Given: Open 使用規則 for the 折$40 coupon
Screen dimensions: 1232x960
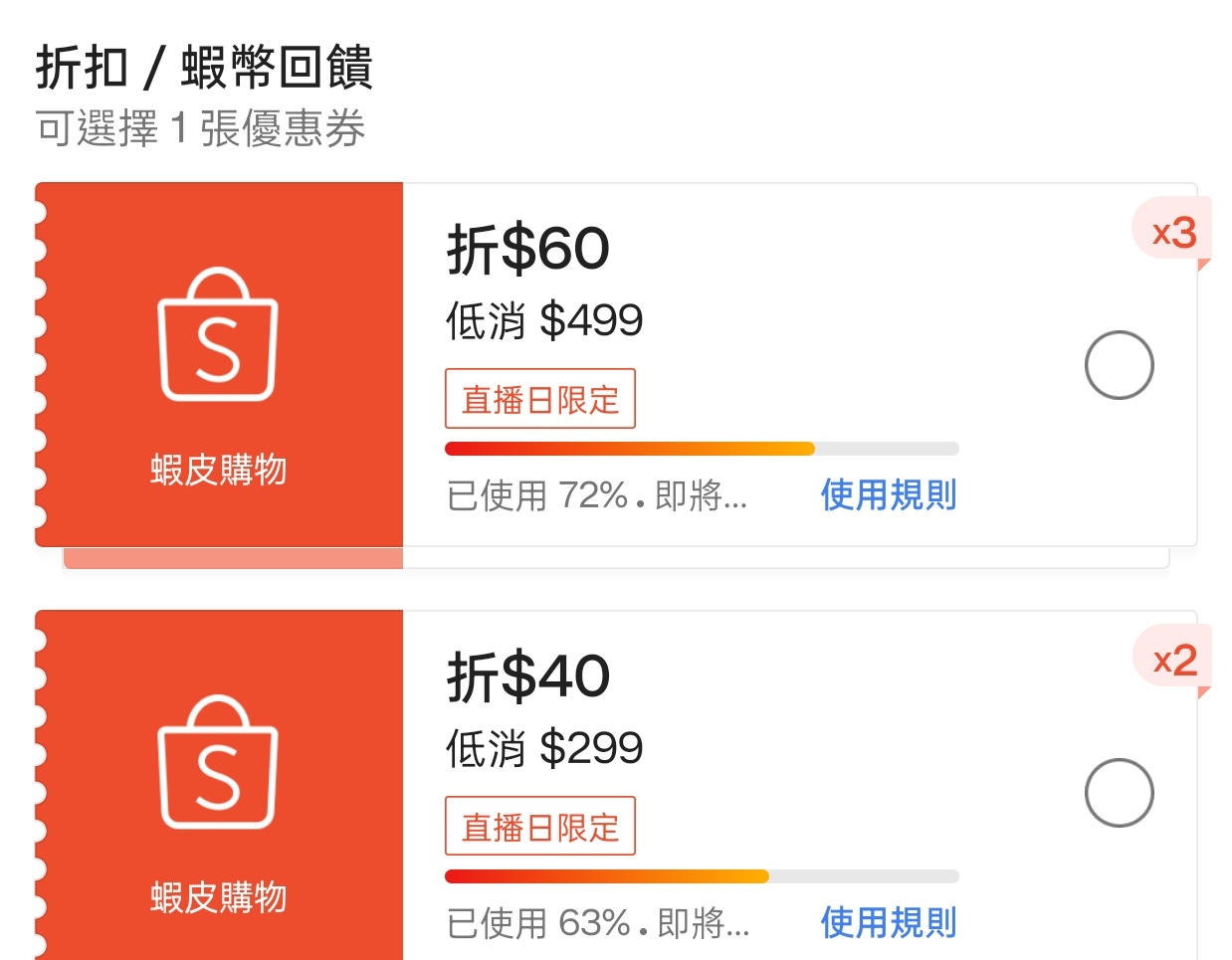Looking at the screenshot, I should pos(888,922).
